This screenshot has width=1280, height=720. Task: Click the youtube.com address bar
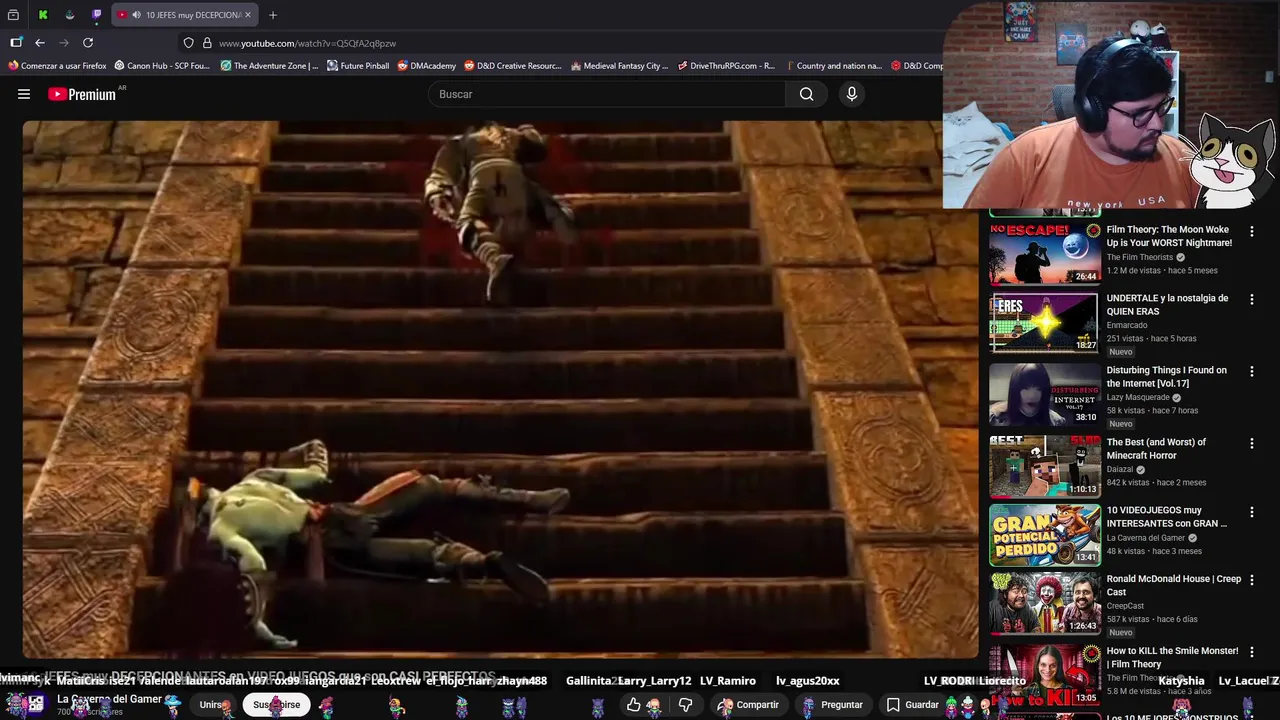[x=560, y=43]
